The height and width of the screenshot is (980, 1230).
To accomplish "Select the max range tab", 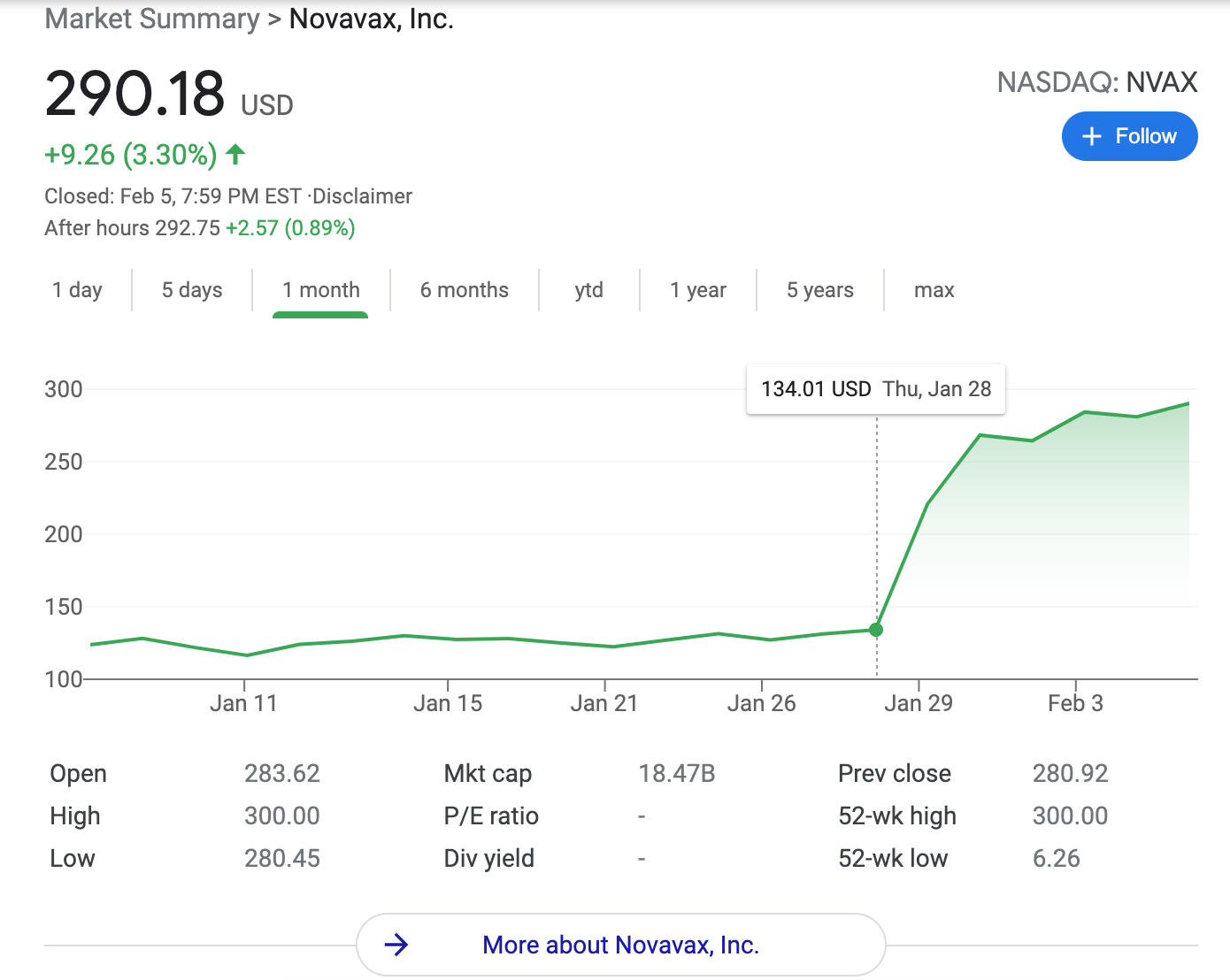I will (x=934, y=290).
